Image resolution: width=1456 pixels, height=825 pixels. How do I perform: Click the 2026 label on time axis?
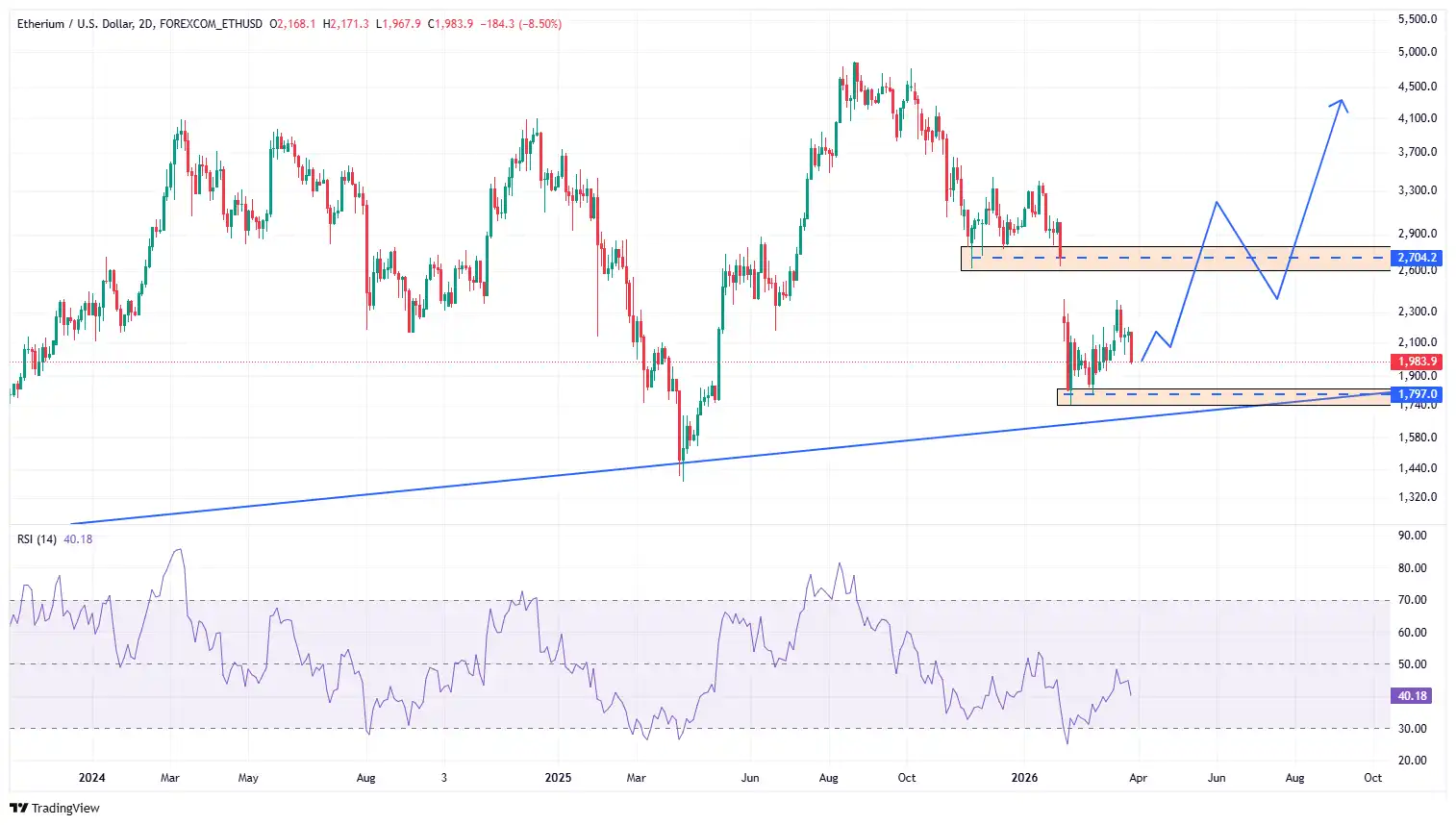tap(1025, 778)
